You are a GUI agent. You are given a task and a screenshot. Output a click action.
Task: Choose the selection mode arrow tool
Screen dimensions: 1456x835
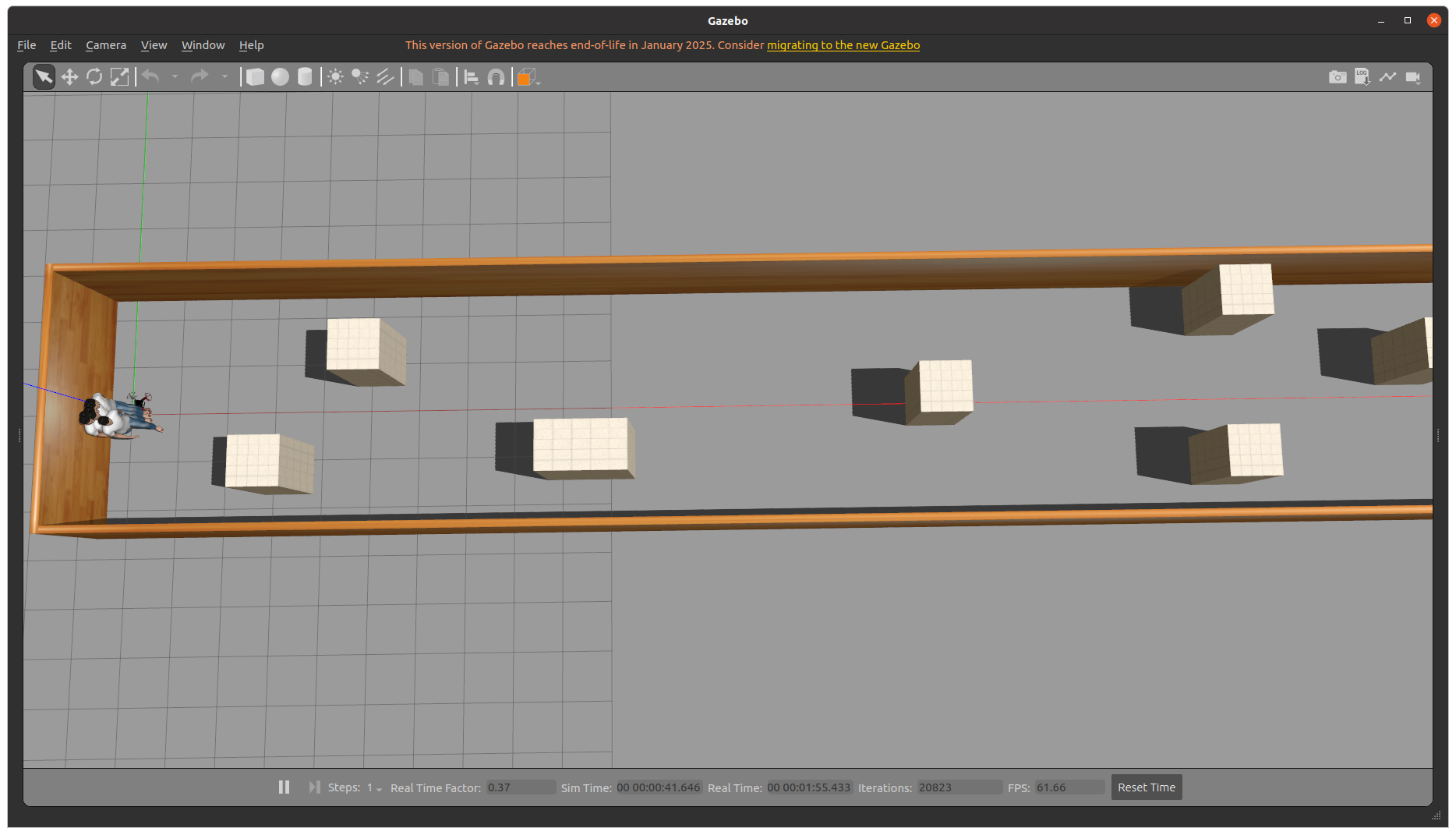tap(44, 76)
